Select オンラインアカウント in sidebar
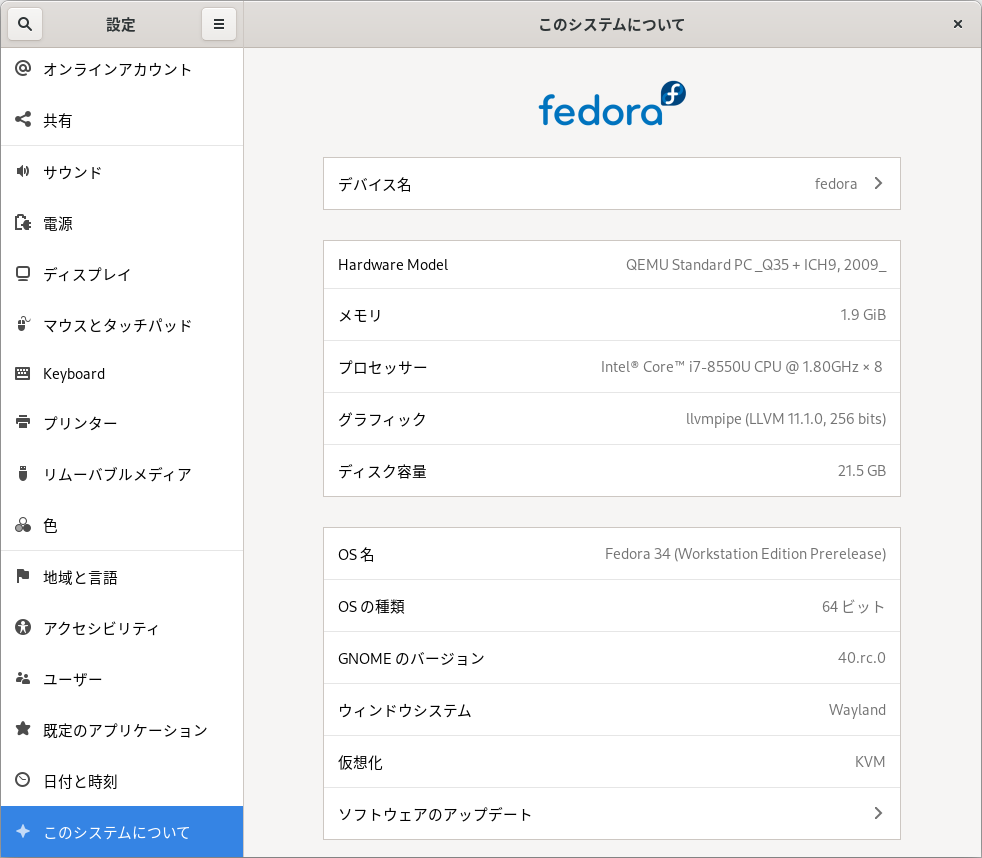 (x=122, y=69)
